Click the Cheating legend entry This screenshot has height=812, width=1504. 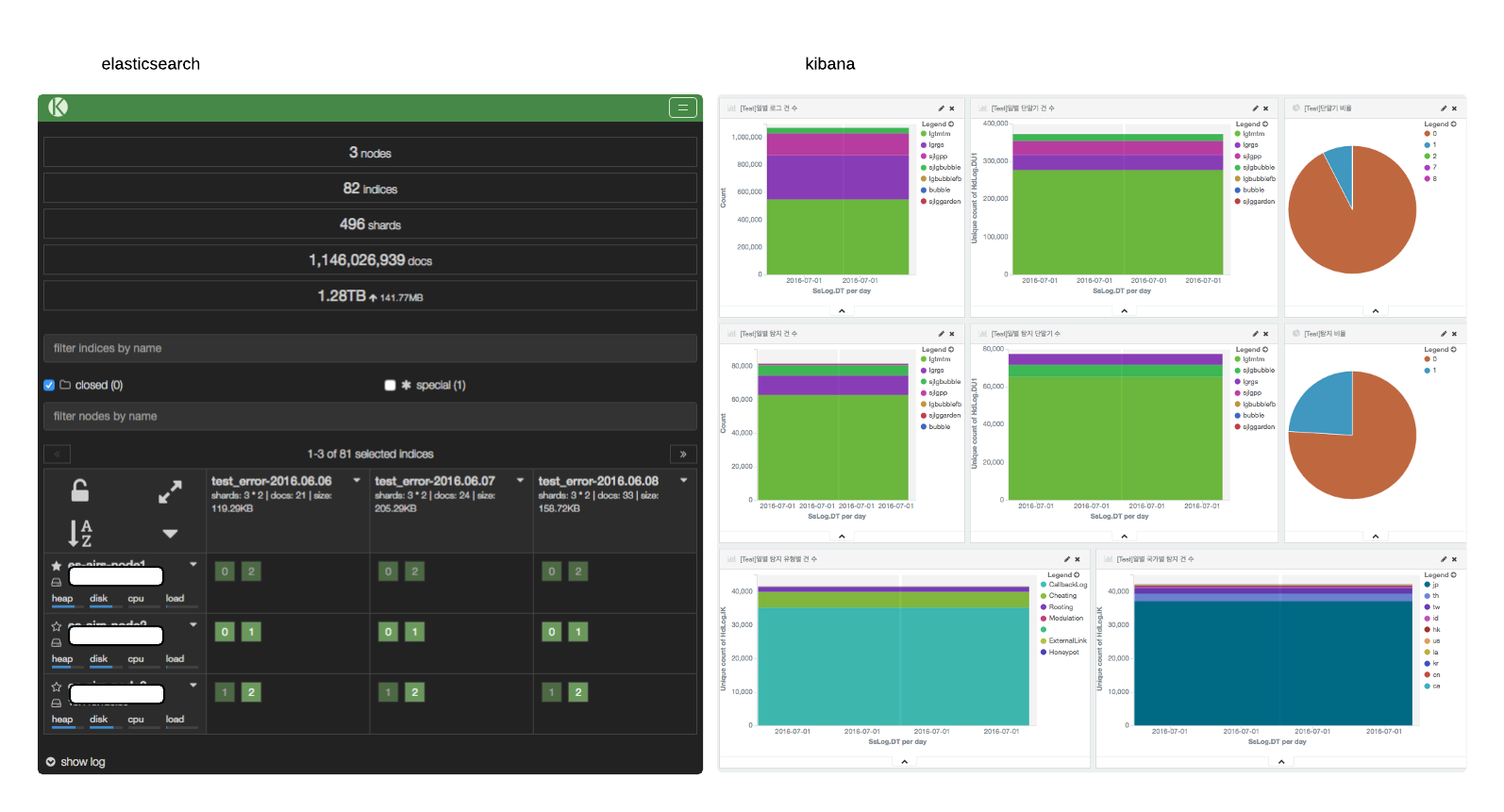click(1059, 596)
